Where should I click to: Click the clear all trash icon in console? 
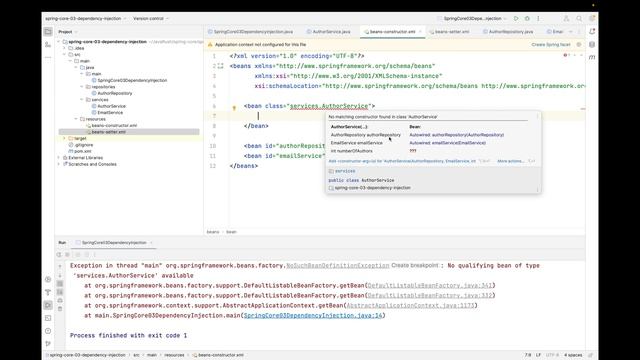pyautogui.click(x=60, y=309)
